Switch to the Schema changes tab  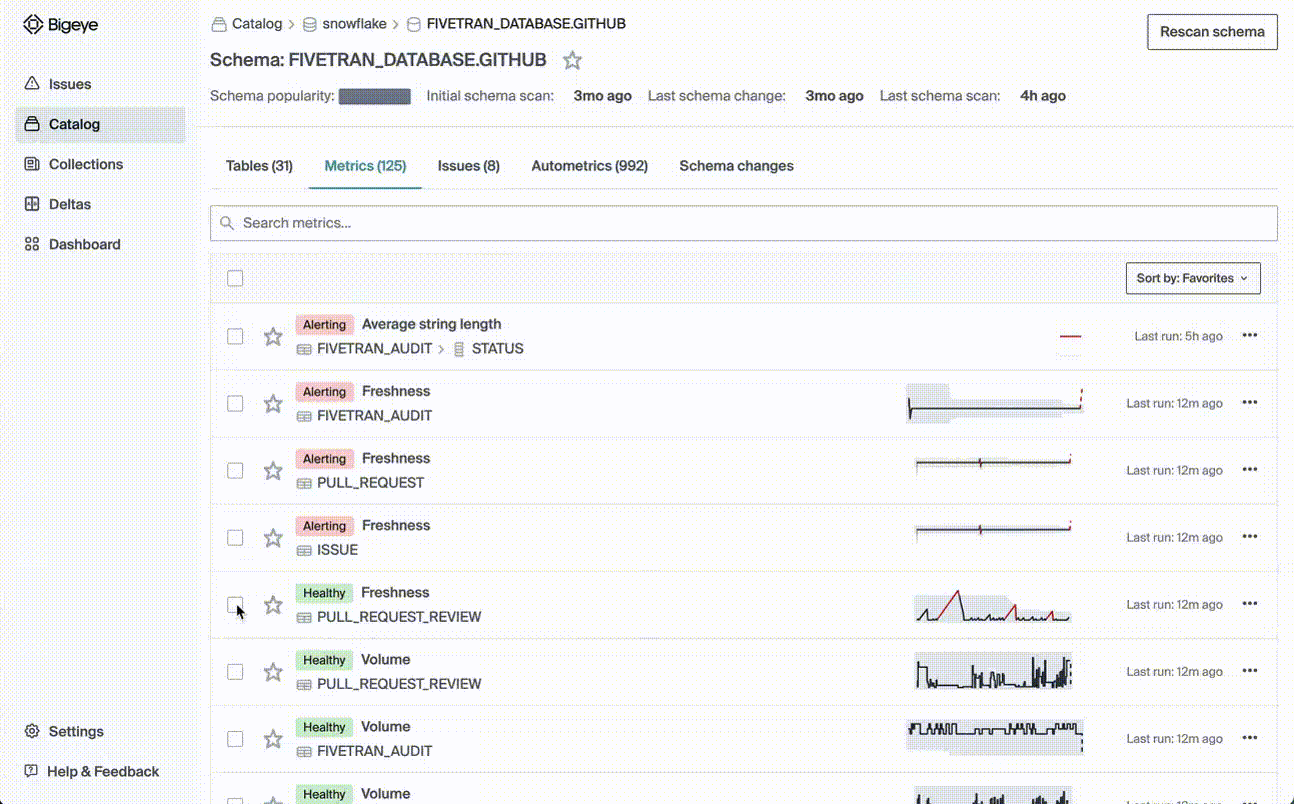(x=737, y=166)
